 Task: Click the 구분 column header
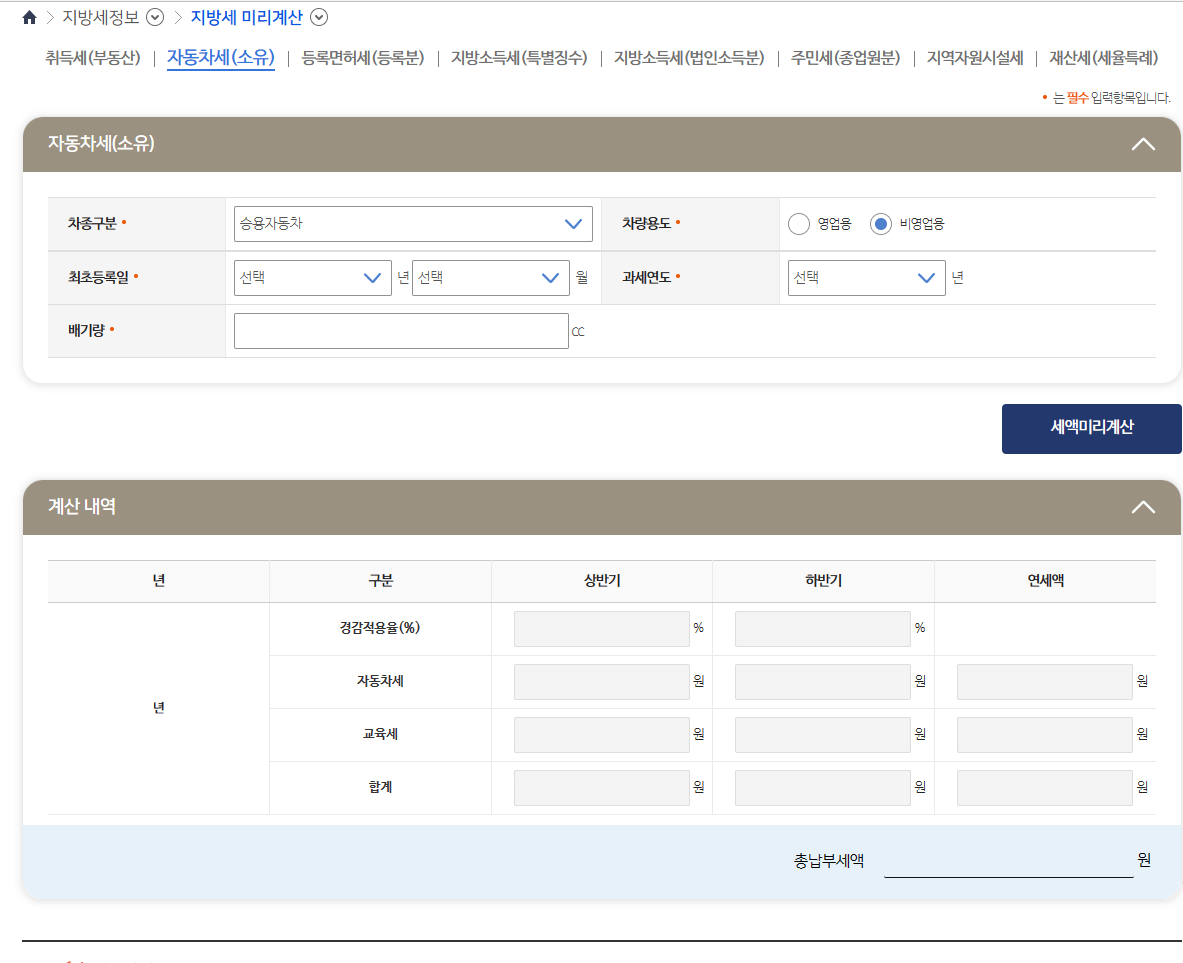(380, 581)
